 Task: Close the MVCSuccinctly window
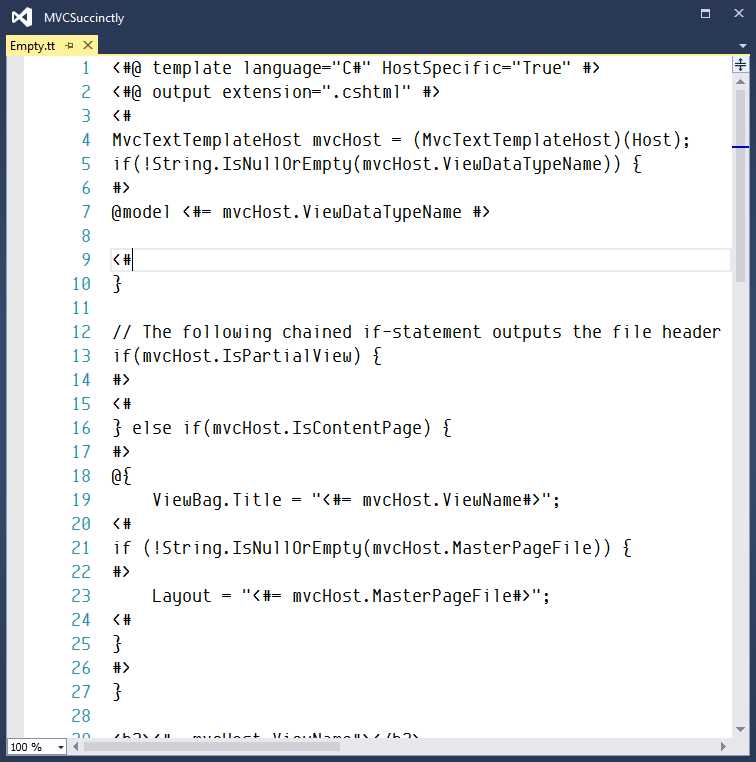[739, 14]
